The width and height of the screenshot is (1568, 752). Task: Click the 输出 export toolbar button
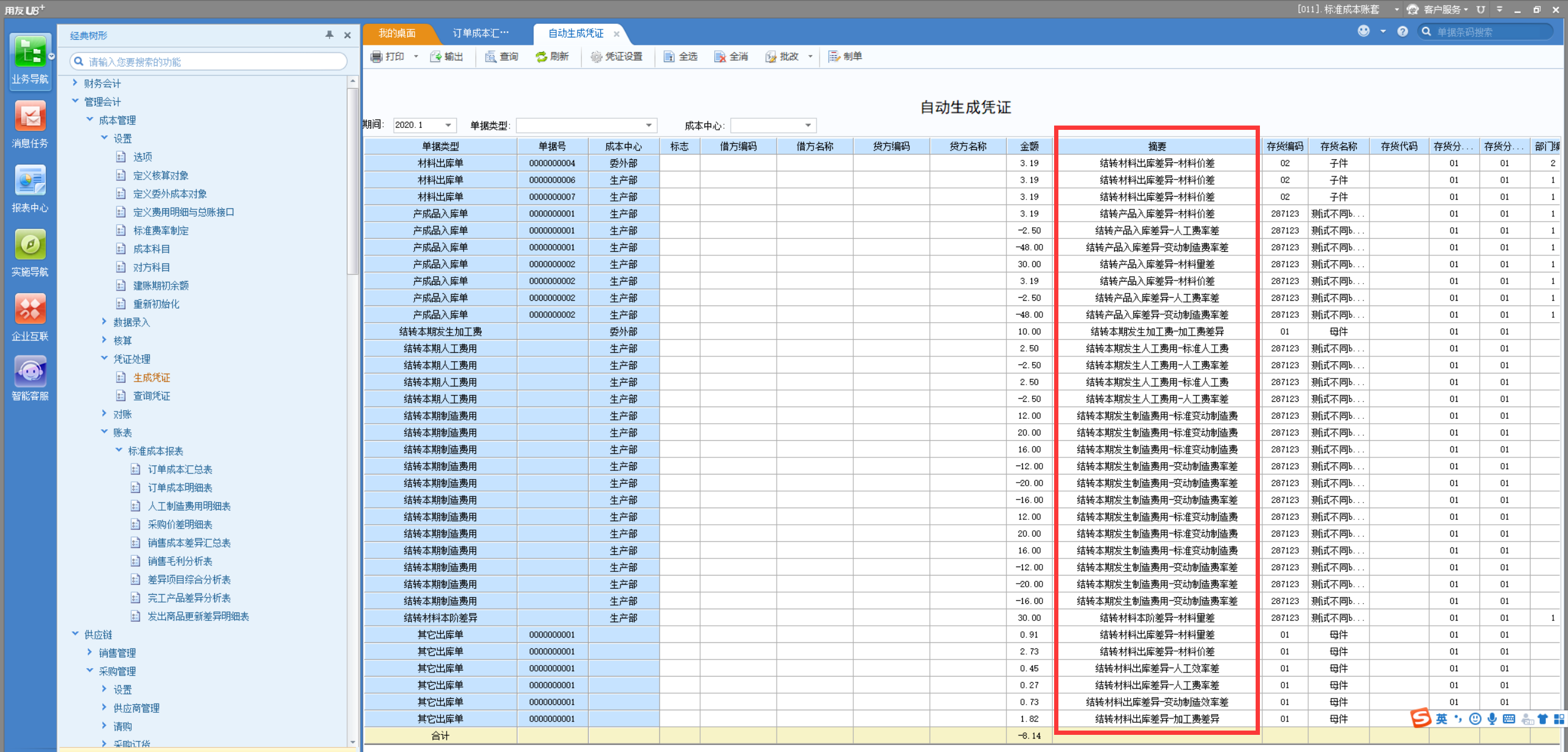(447, 57)
